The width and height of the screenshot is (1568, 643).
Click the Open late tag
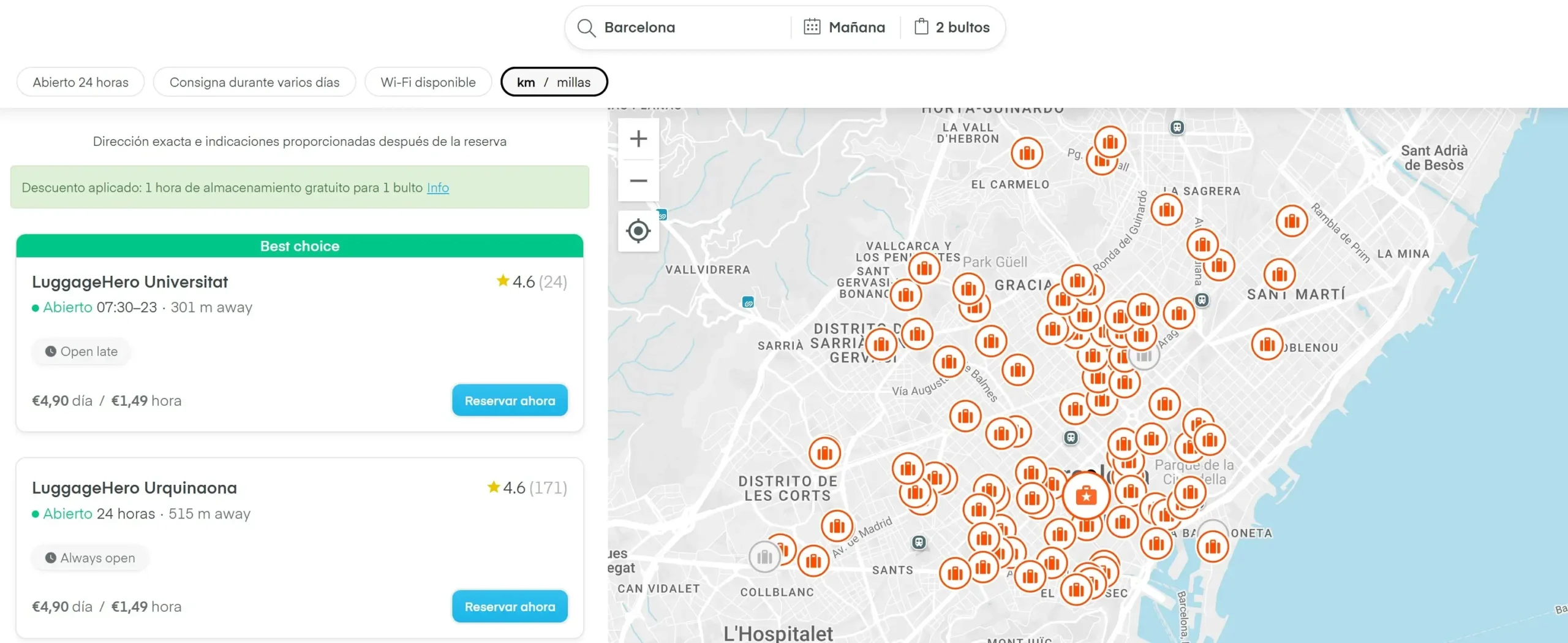pyautogui.click(x=81, y=352)
